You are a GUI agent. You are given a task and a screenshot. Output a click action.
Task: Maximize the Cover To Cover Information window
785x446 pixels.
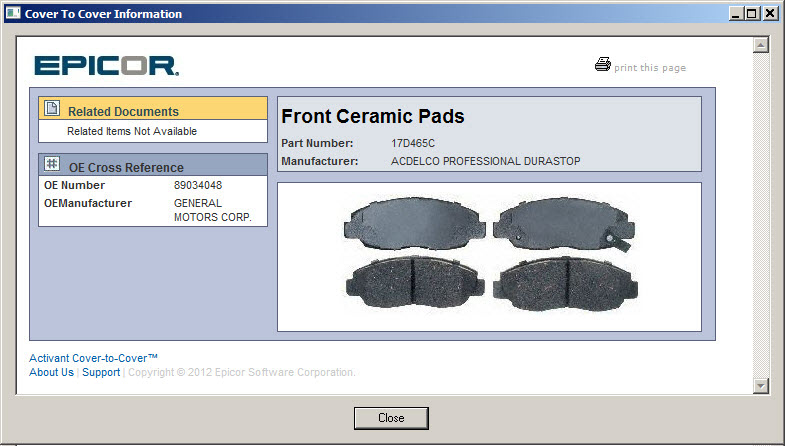click(753, 14)
